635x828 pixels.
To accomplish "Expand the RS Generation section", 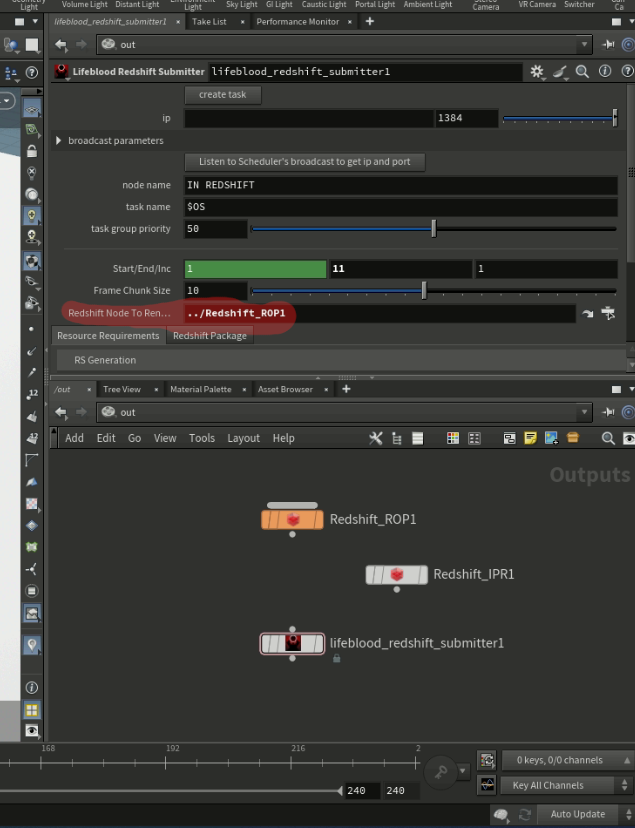I will click(105, 360).
